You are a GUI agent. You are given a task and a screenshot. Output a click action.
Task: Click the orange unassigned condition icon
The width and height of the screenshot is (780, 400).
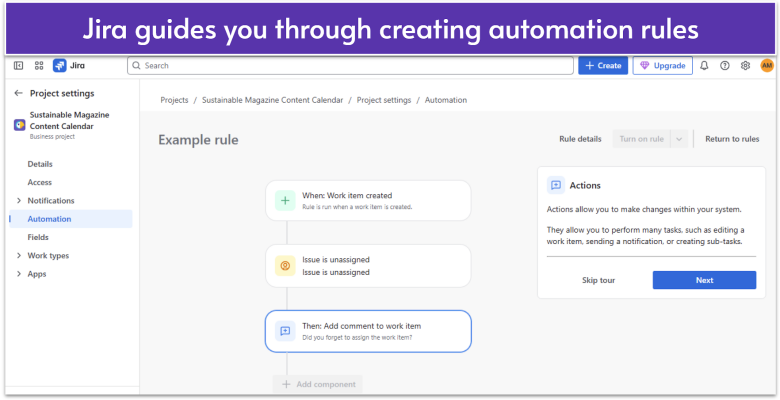pos(285,266)
